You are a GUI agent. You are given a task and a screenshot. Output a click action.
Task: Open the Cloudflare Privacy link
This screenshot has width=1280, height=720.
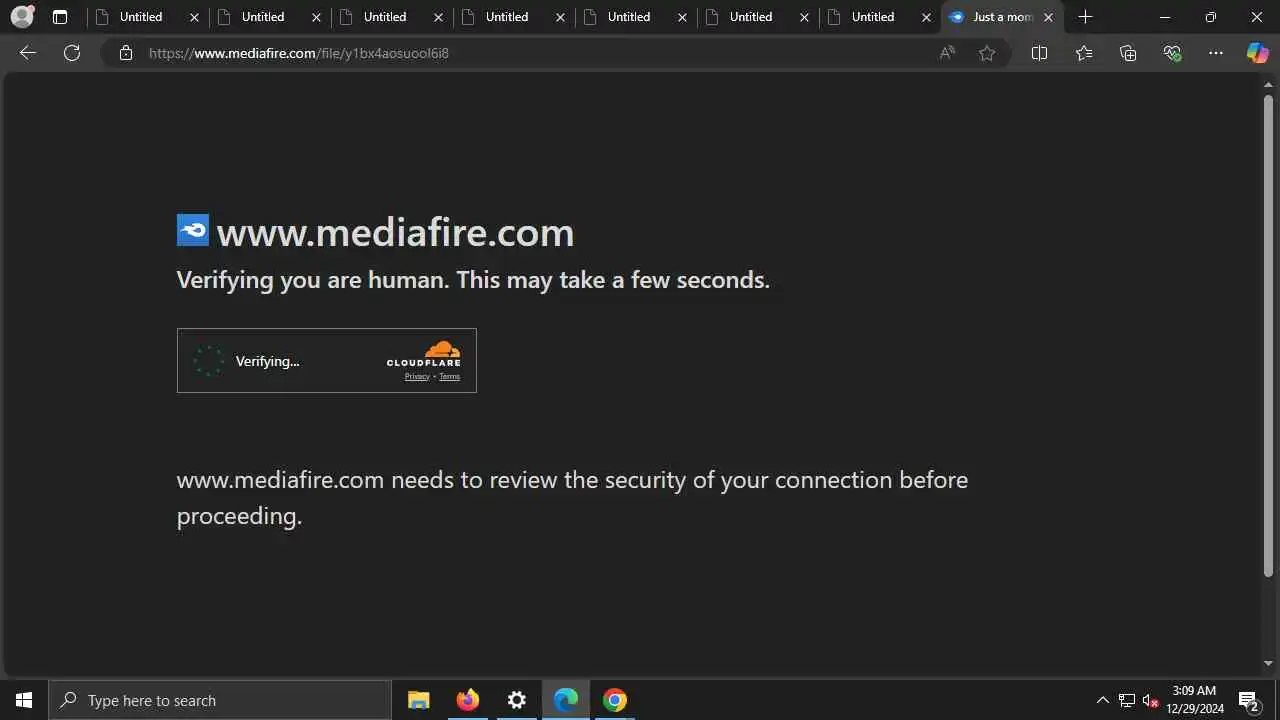(x=417, y=377)
